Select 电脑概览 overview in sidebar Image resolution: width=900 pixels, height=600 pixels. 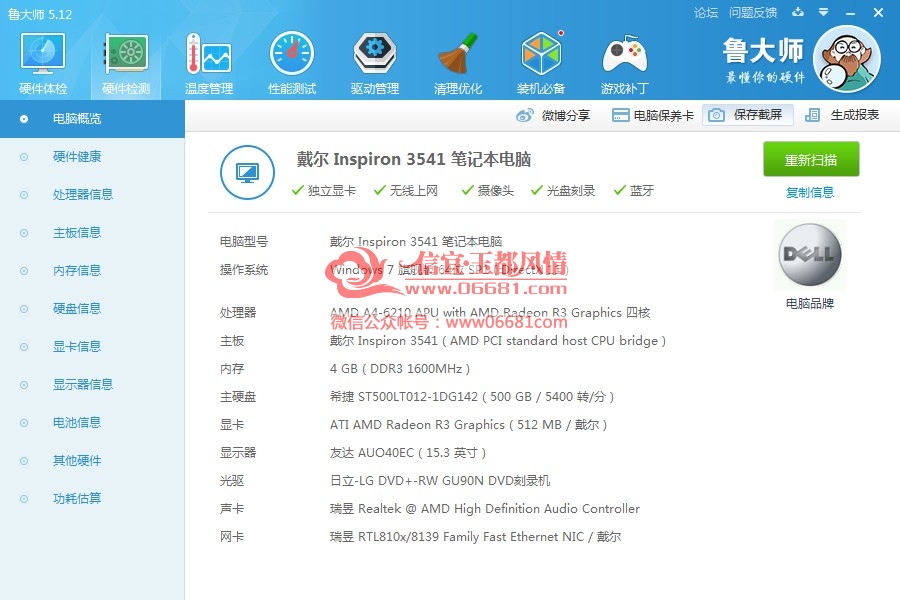92,119
